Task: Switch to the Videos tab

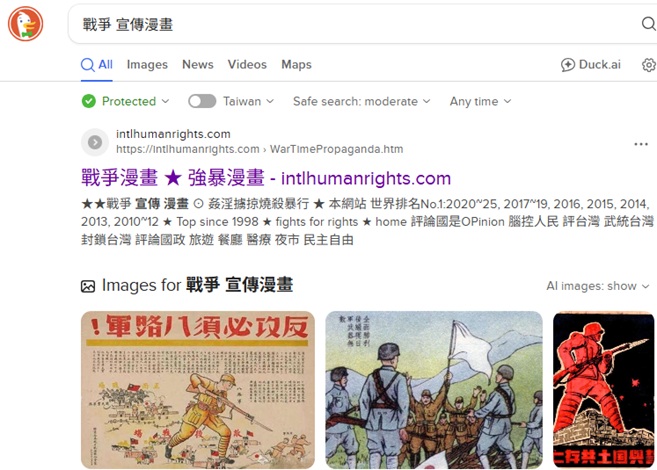Action: 247,65
